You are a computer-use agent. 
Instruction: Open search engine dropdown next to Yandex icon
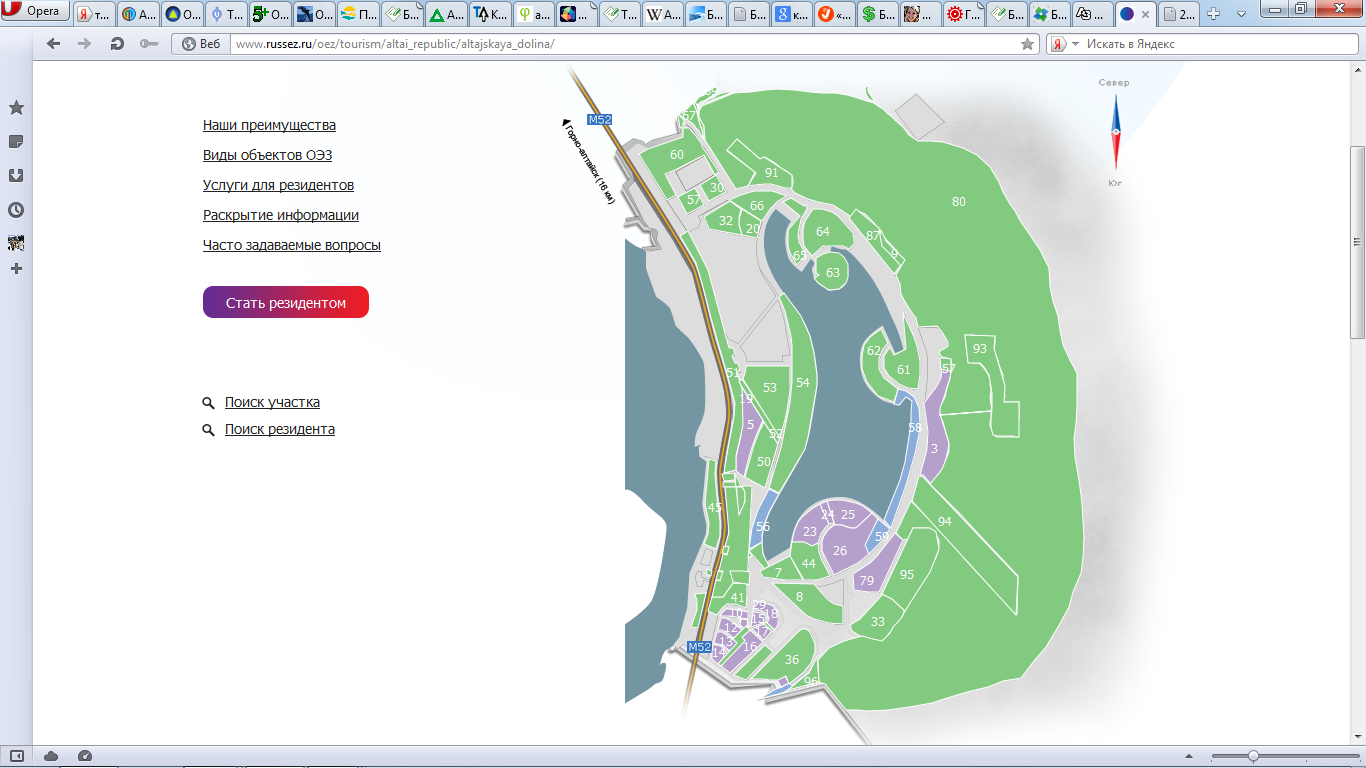pos(1075,44)
